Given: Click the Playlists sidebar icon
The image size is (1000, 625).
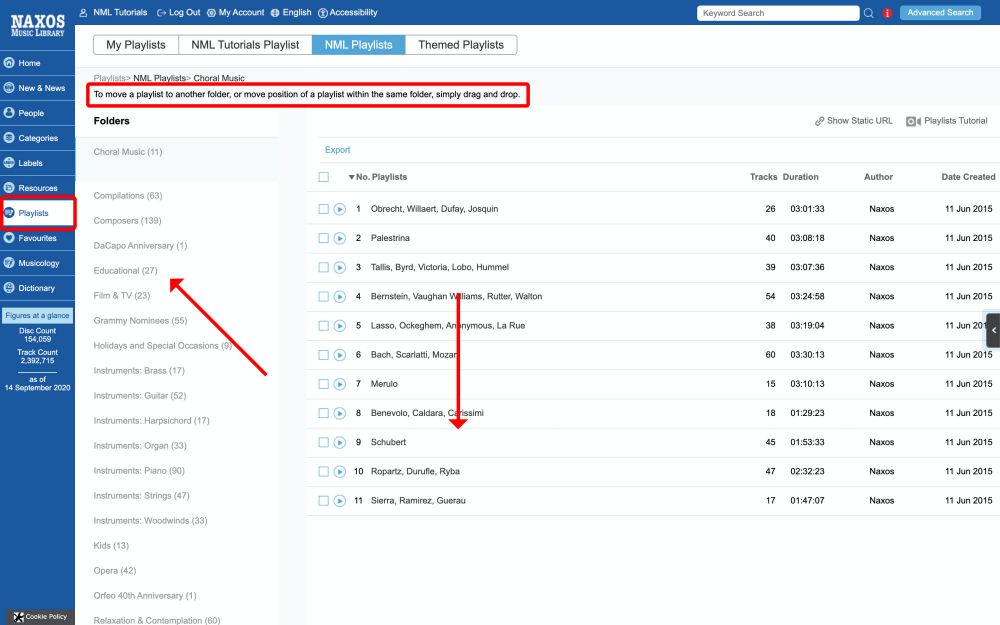Looking at the screenshot, I should [x=9, y=212].
